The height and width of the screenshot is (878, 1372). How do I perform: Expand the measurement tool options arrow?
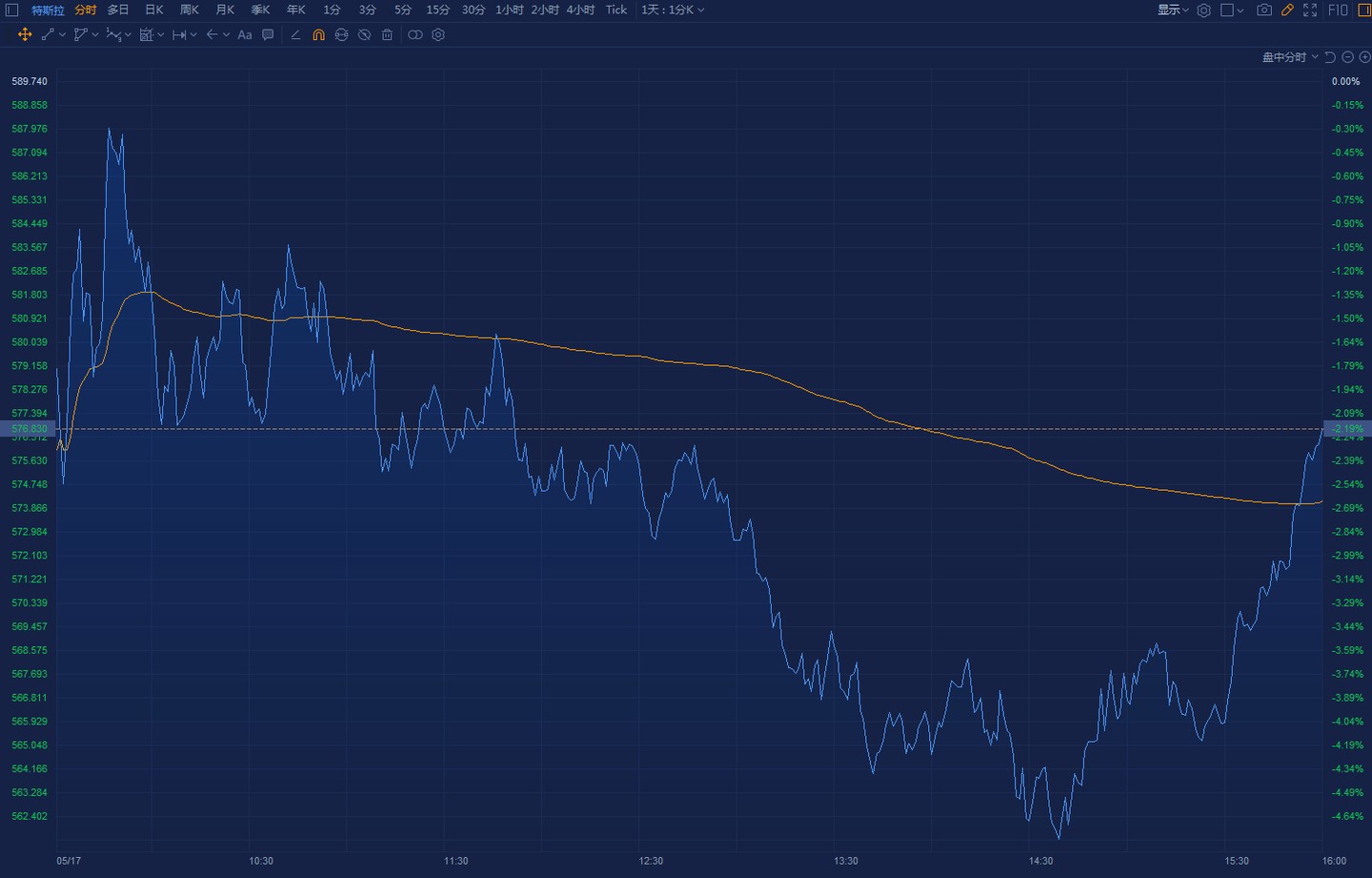pyautogui.click(x=161, y=34)
